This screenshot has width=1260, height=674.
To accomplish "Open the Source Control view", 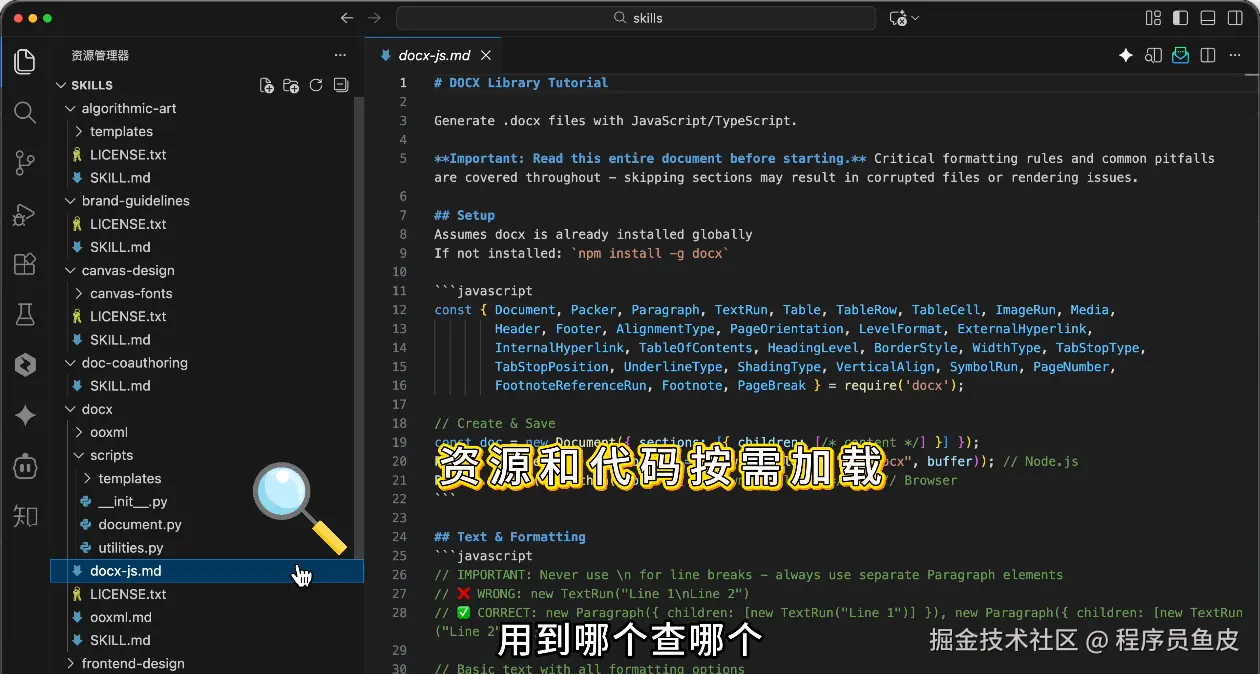I will [x=25, y=162].
